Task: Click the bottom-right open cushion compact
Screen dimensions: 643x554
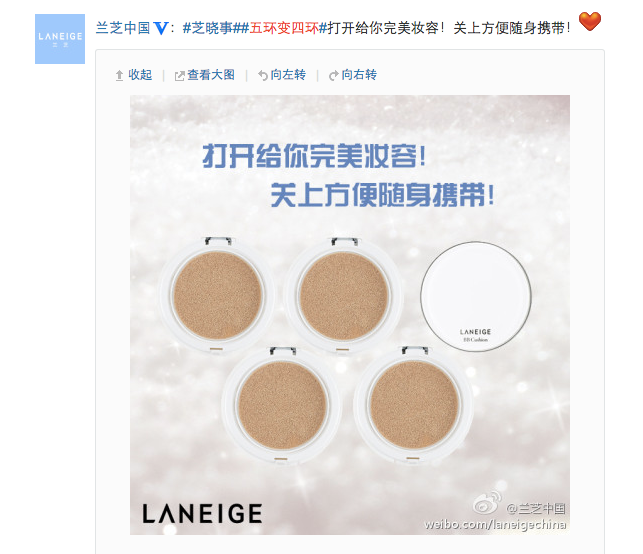Action: (413, 405)
